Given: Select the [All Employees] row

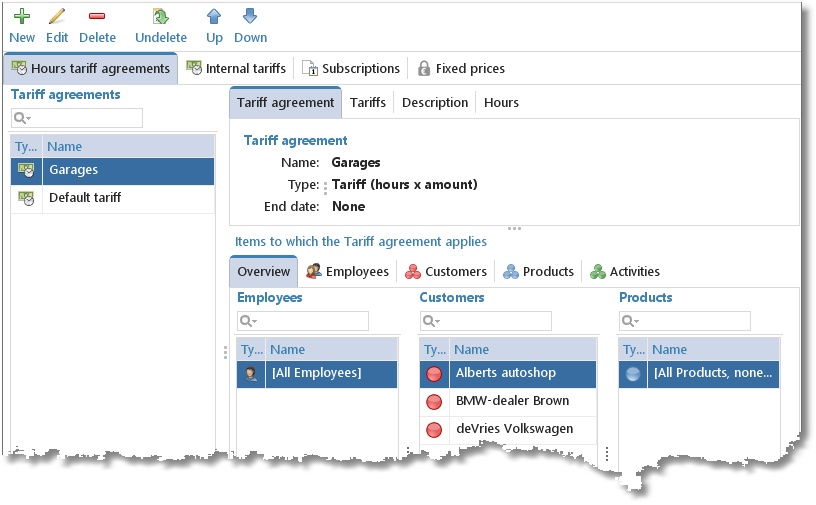Looking at the screenshot, I should coord(317,374).
